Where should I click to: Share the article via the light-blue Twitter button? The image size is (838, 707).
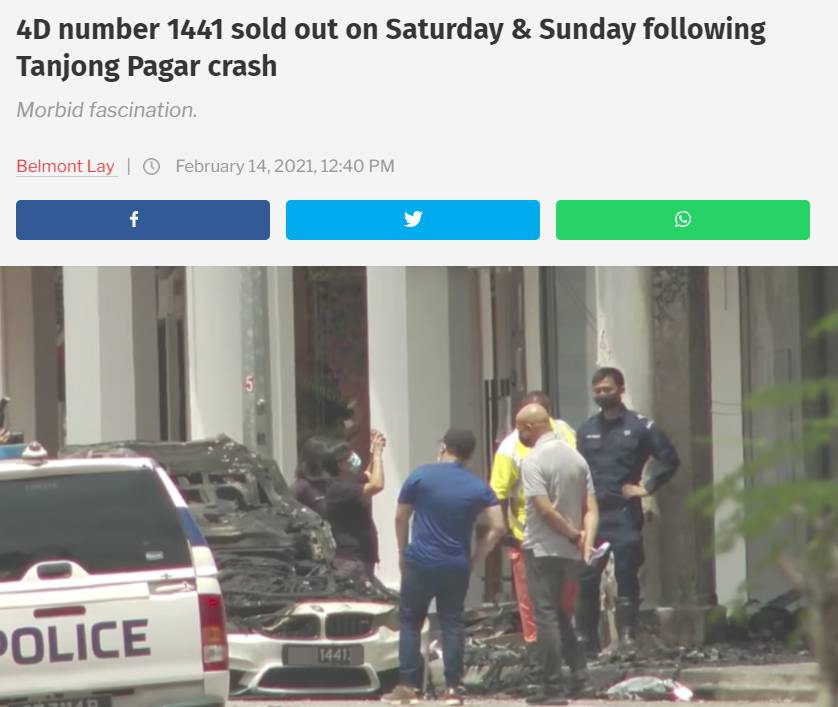pyautogui.click(x=413, y=220)
